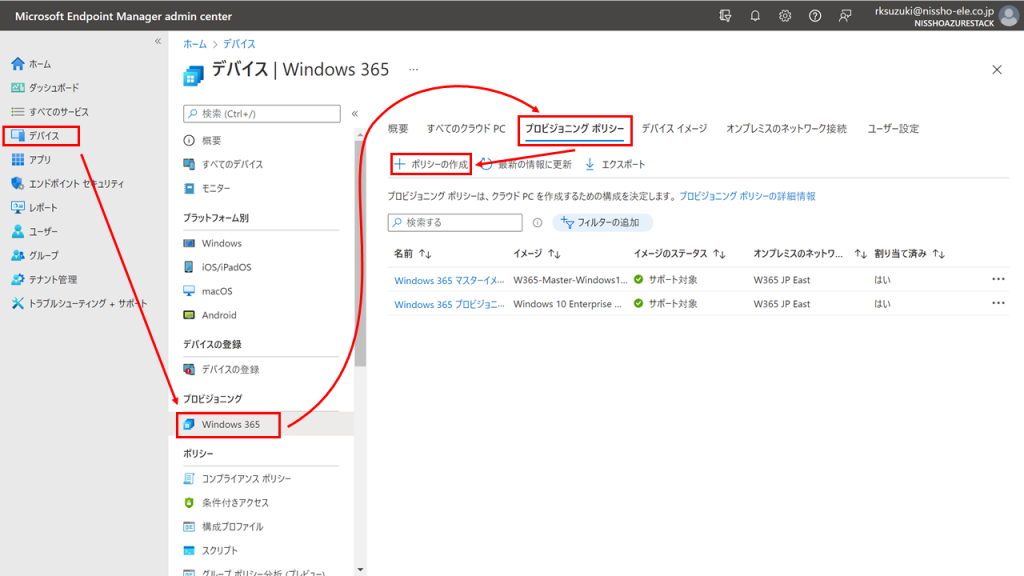Switch to ユーザー設定 tab

pos(893,129)
